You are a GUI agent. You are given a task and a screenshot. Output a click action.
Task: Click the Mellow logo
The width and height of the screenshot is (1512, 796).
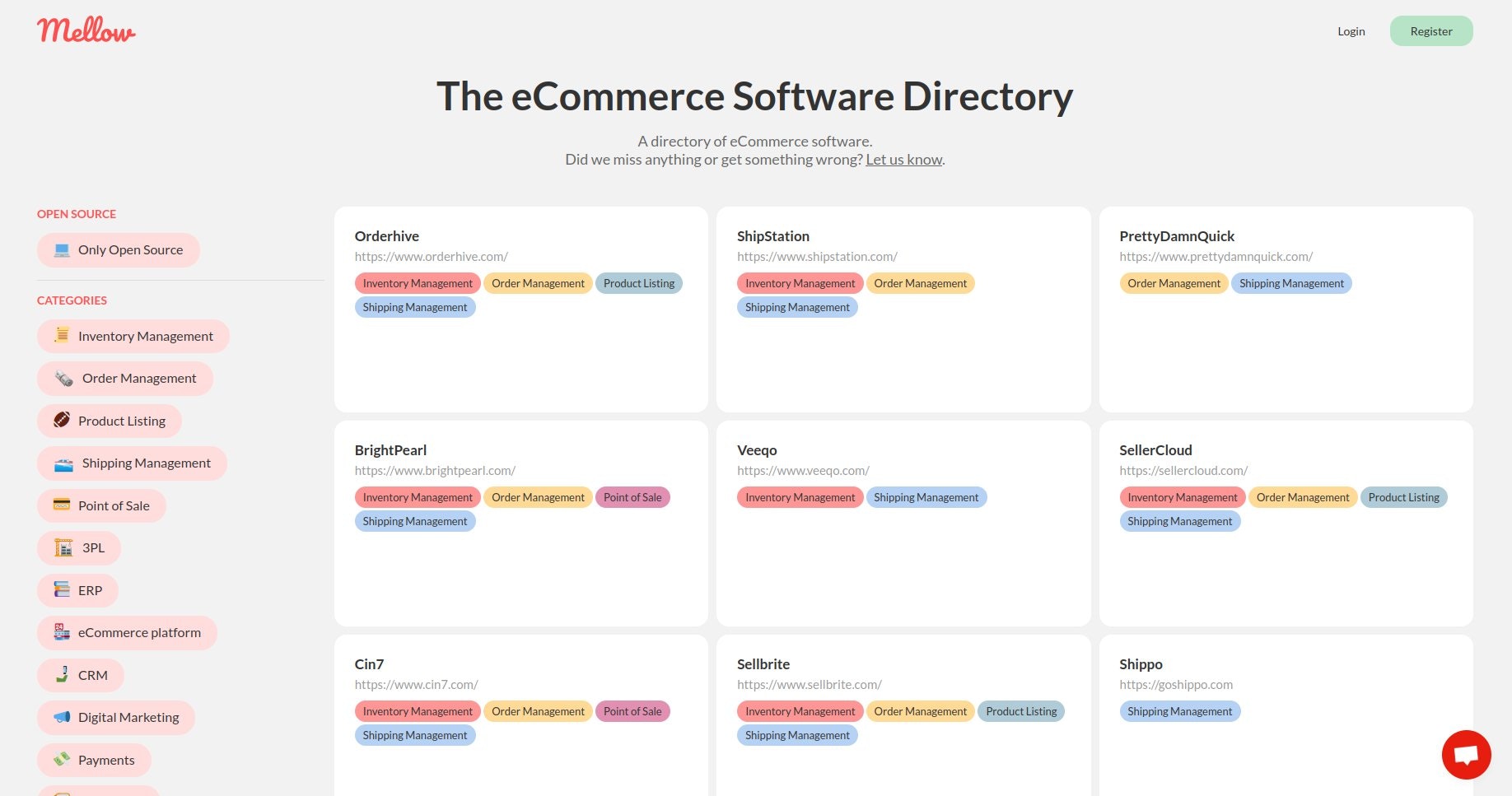coord(86,30)
